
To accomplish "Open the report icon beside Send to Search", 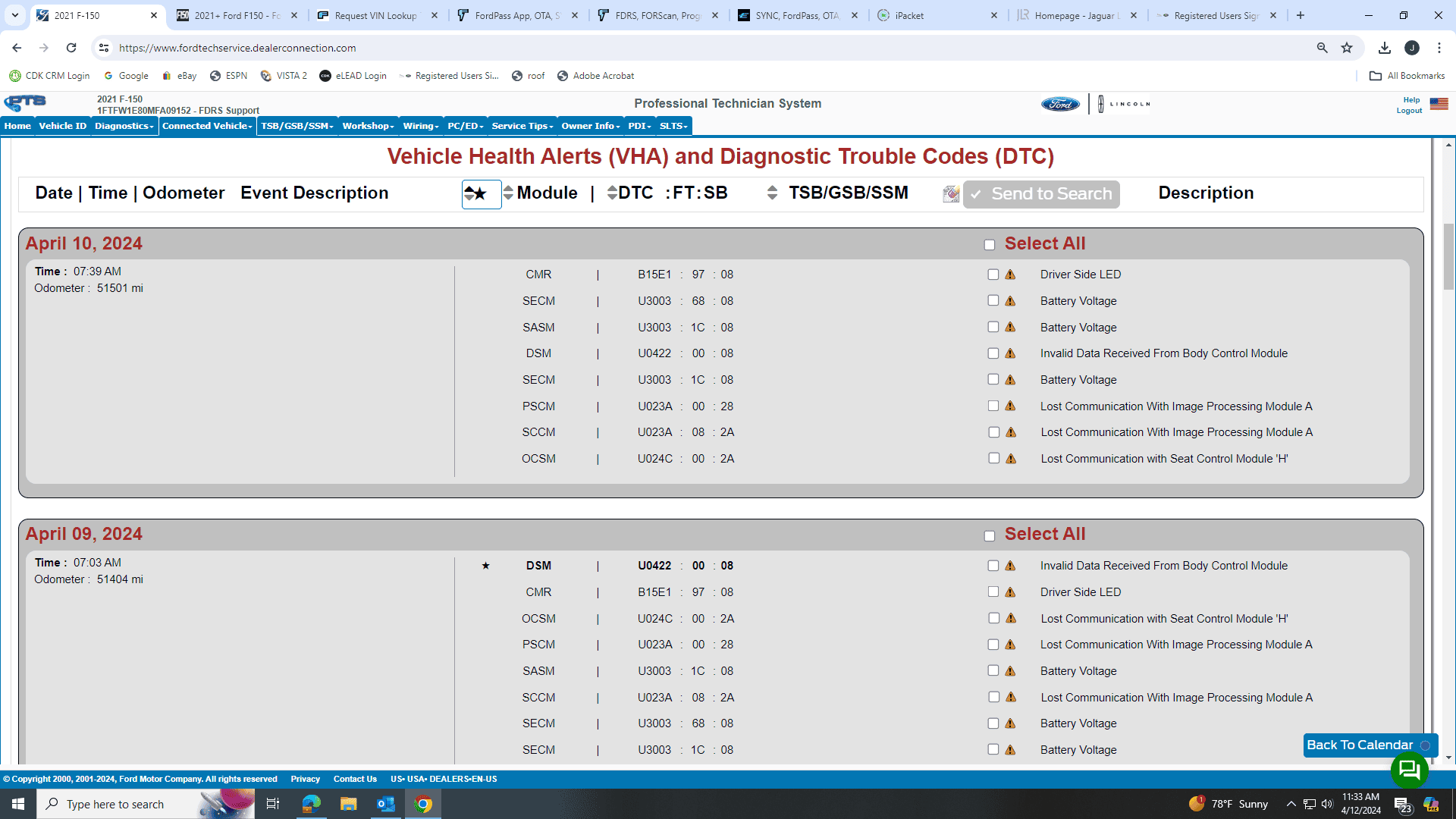I will click(x=950, y=194).
